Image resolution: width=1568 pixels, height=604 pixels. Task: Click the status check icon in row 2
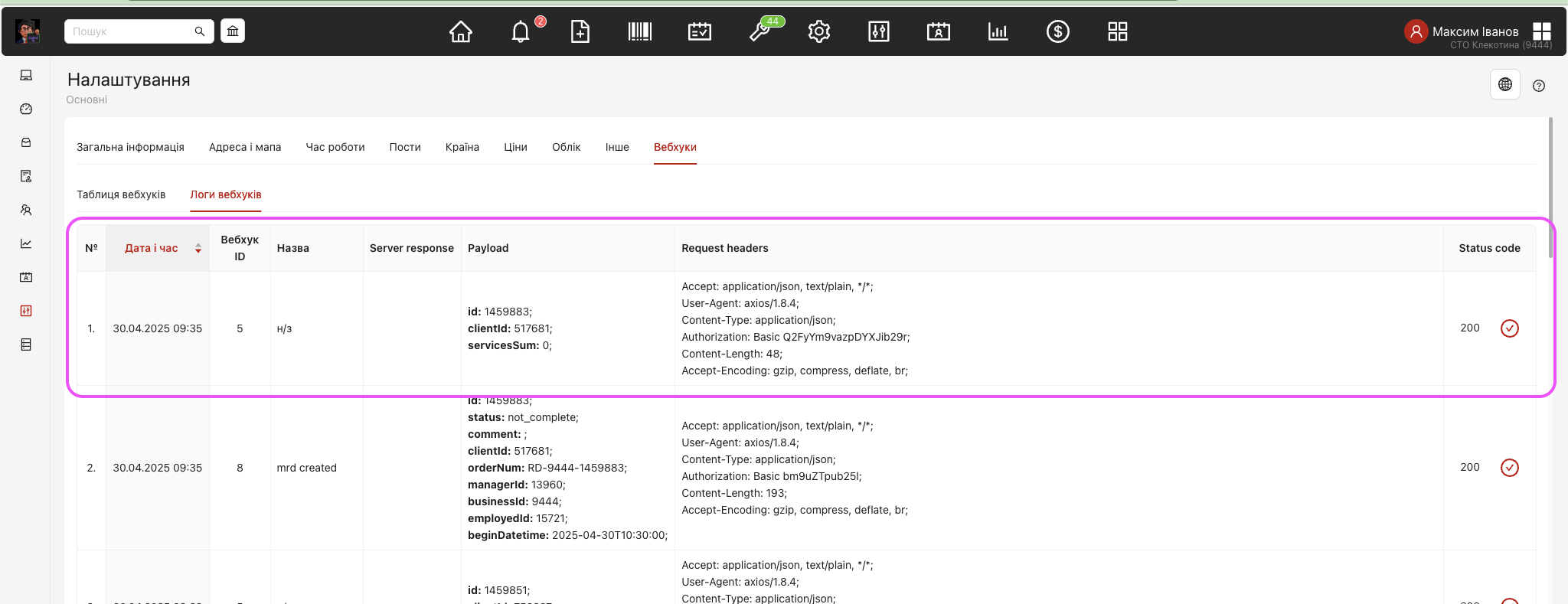pos(1509,468)
